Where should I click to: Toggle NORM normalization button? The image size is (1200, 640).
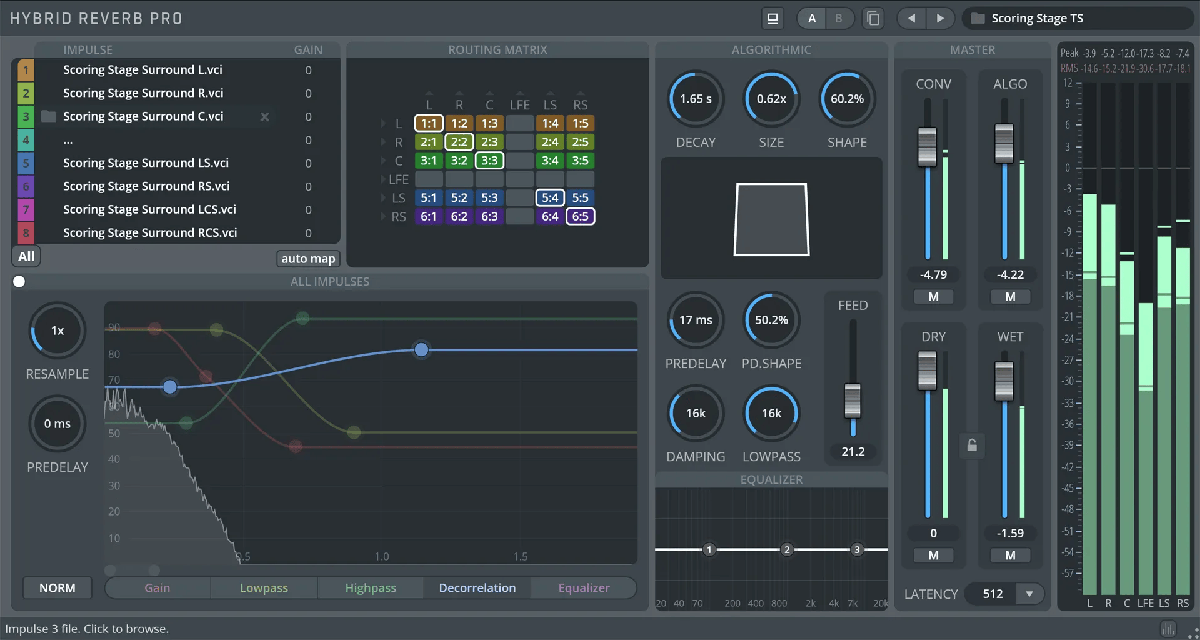tap(57, 588)
